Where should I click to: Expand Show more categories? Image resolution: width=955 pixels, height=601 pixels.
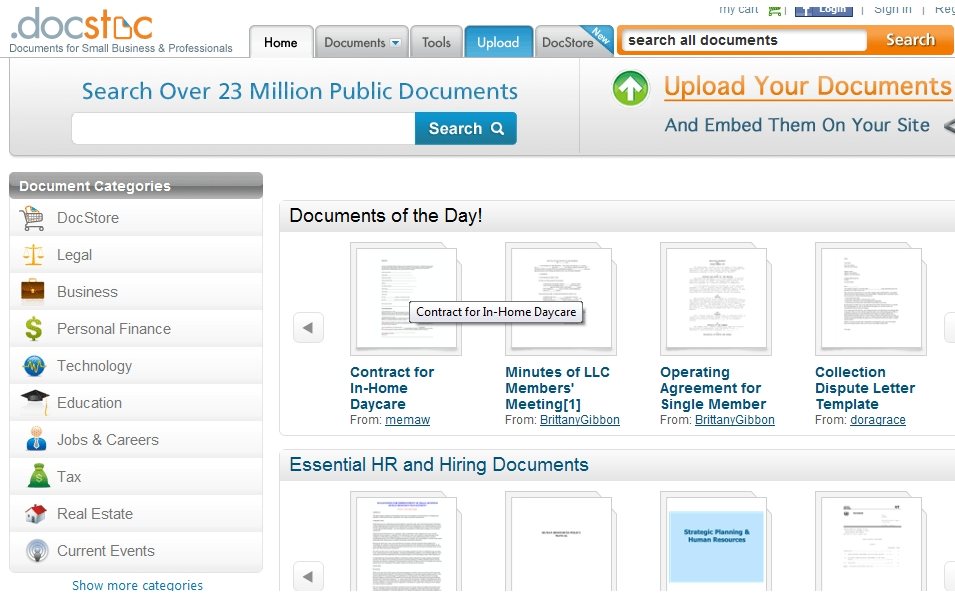tap(137, 585)
